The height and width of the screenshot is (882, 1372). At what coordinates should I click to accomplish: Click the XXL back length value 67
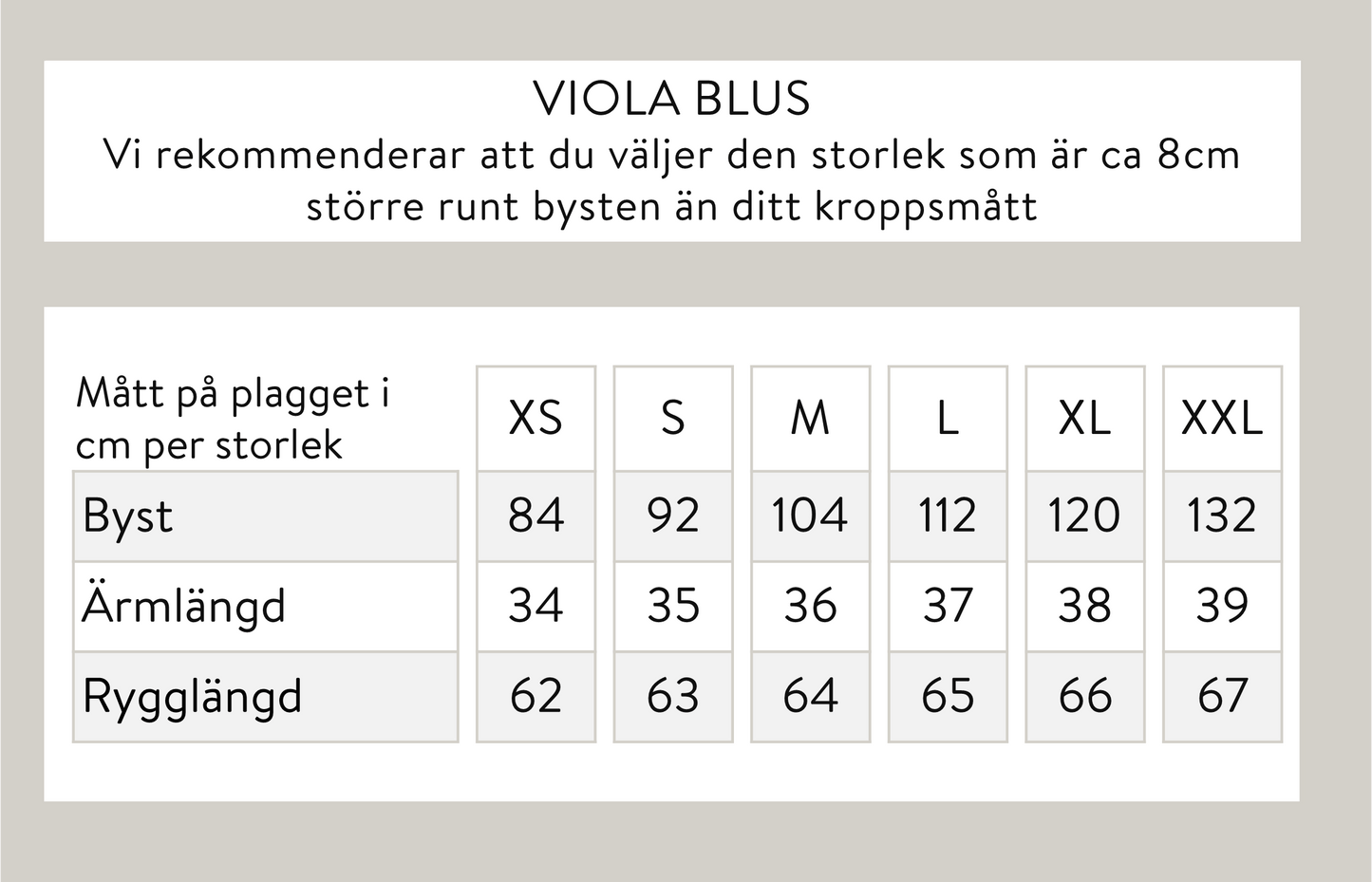1221,696
